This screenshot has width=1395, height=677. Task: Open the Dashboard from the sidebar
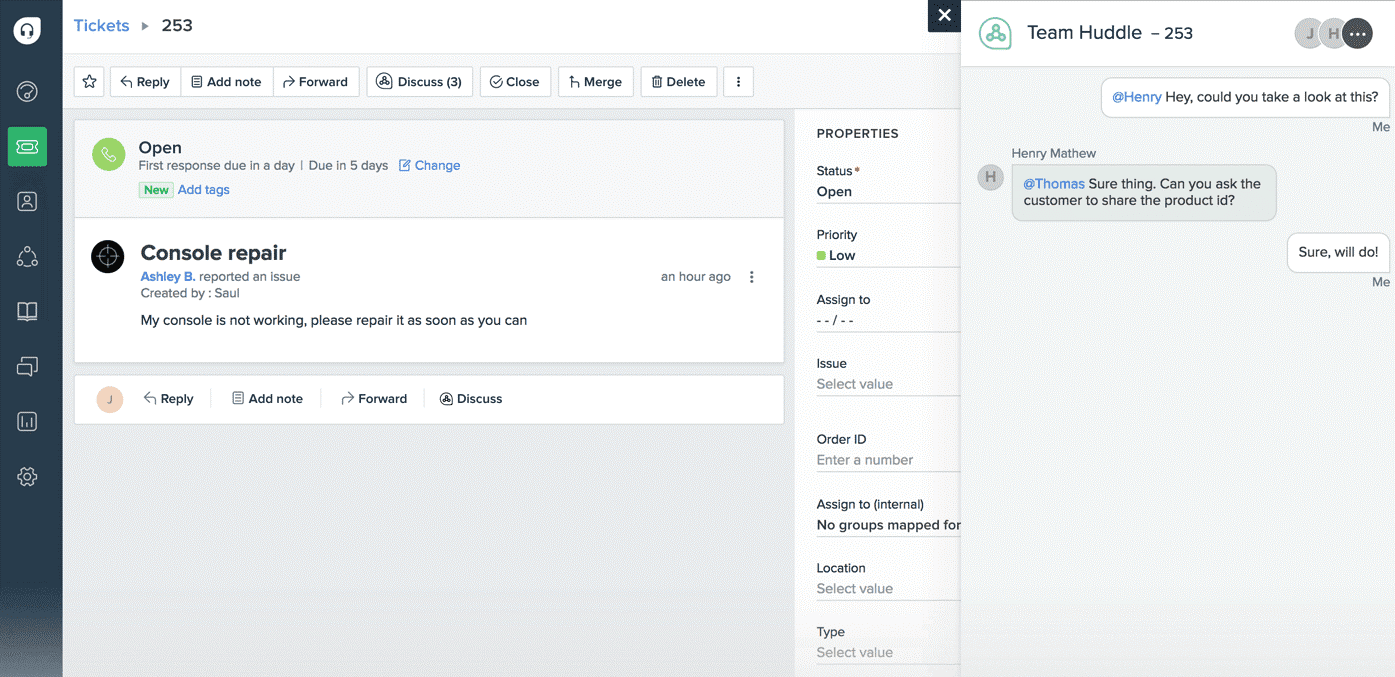[27, 91]
